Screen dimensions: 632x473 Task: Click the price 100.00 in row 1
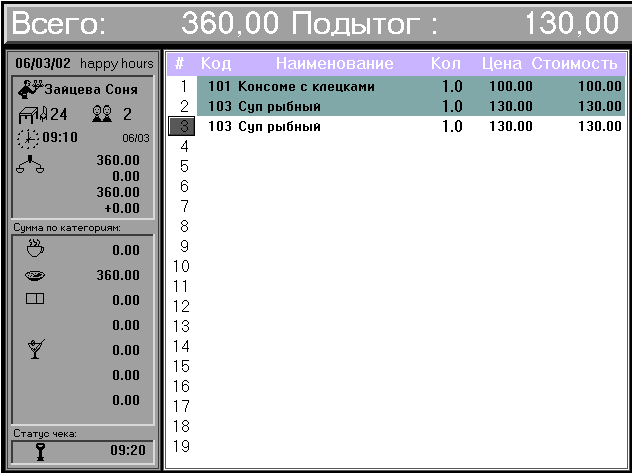coord(511,86)
